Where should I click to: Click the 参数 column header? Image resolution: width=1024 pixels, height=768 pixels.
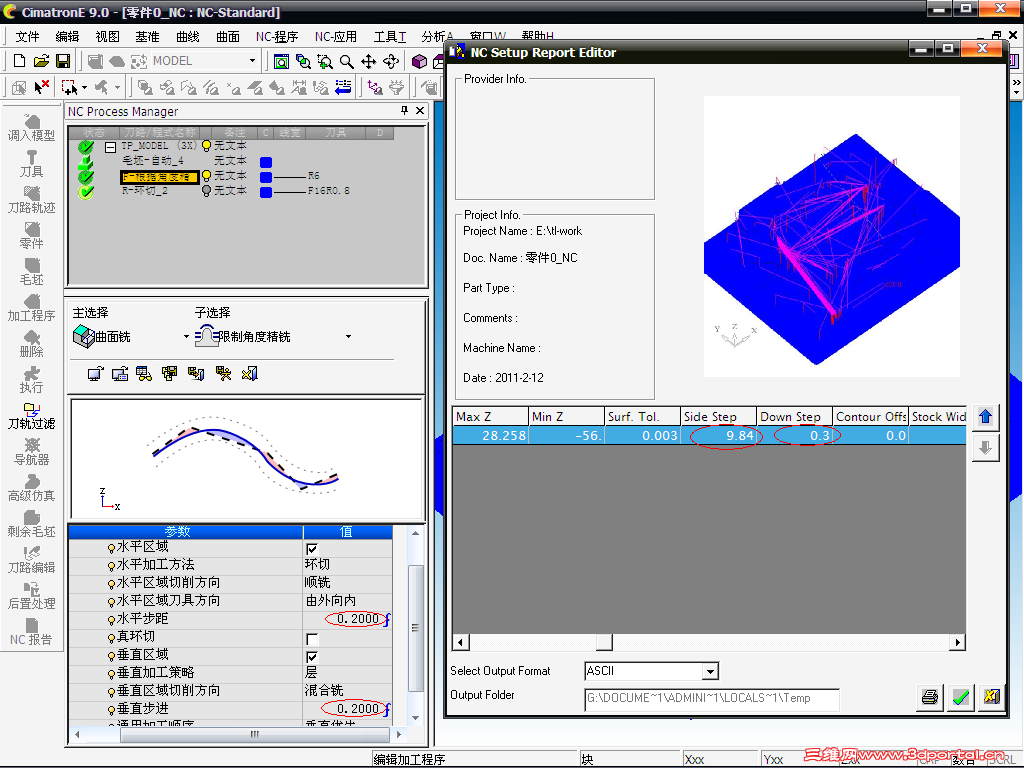click(185, 532)
